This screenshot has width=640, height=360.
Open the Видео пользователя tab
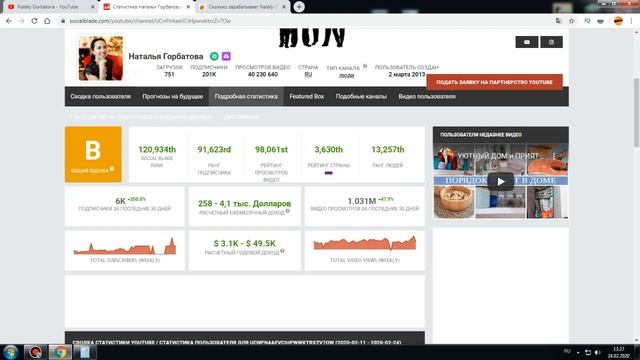[x=427, y=97]
